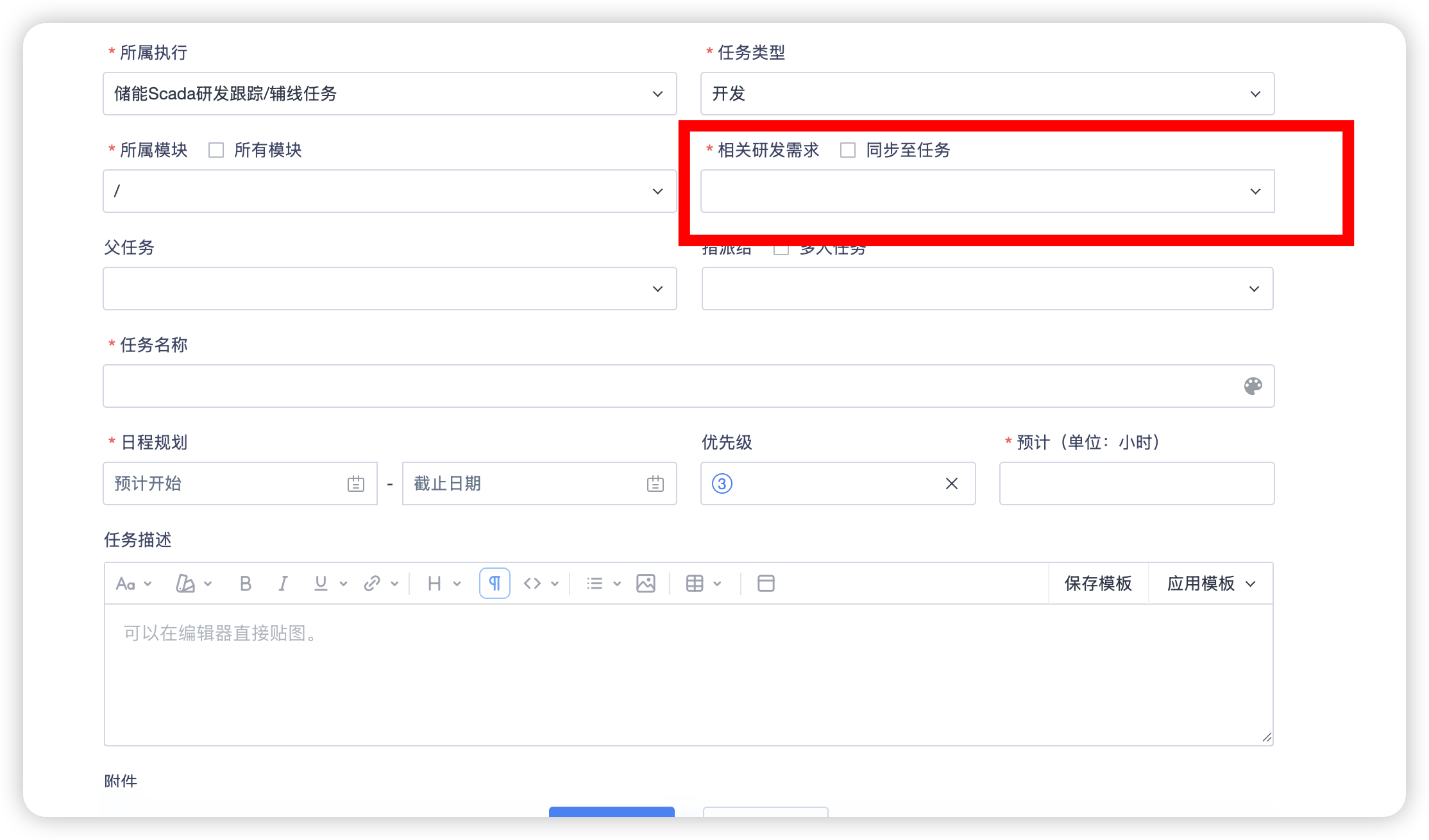Viewport: 1429px width, 840px height.
Task: Click the fullscreen editor icon
Action: tap(766, 584)
